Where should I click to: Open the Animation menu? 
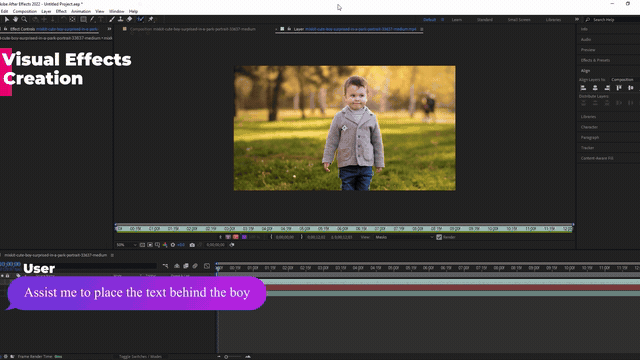click(81, 11)
